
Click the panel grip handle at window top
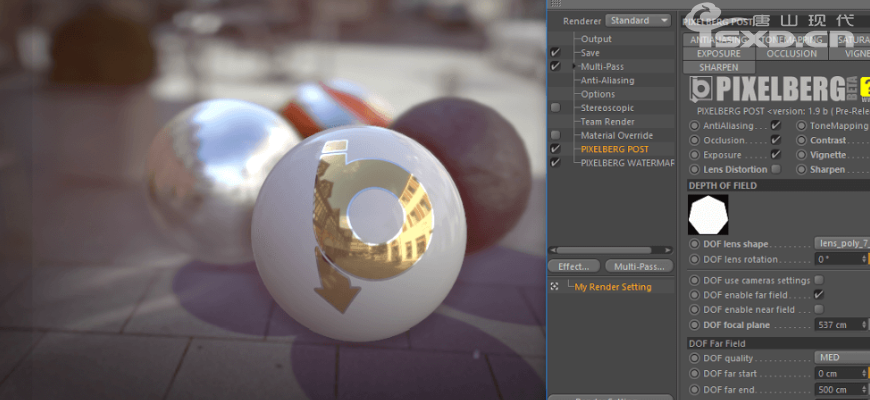[554, 4]
